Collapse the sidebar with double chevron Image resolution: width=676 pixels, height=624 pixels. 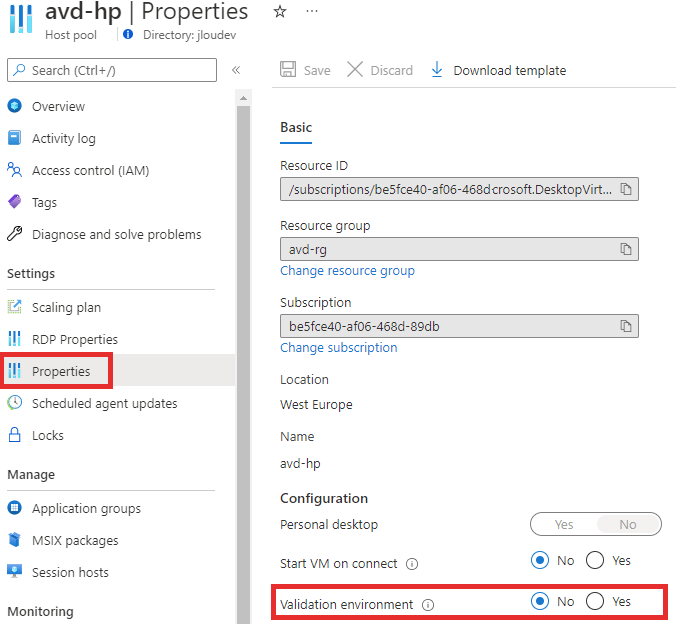pyautogui.click(x=236, y=70)
